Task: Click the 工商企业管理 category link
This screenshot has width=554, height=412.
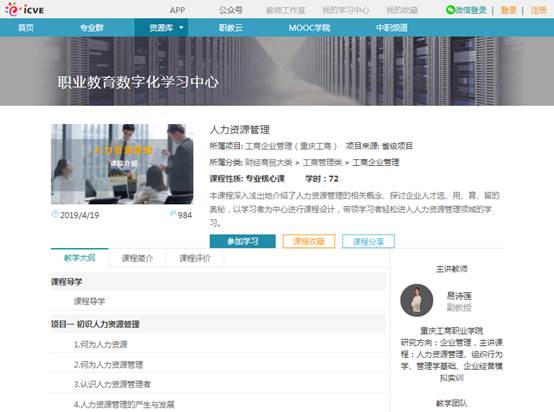Action: (376, 163)
